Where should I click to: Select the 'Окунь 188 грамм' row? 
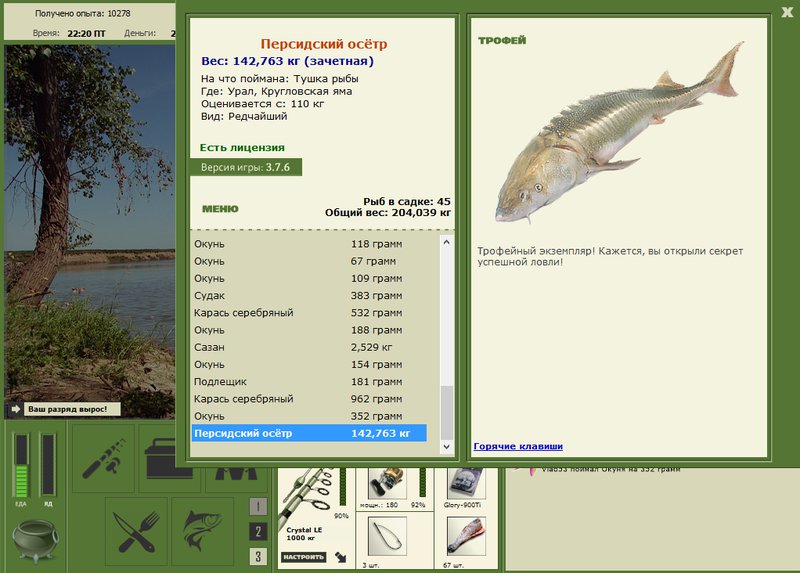click(309, 330)
